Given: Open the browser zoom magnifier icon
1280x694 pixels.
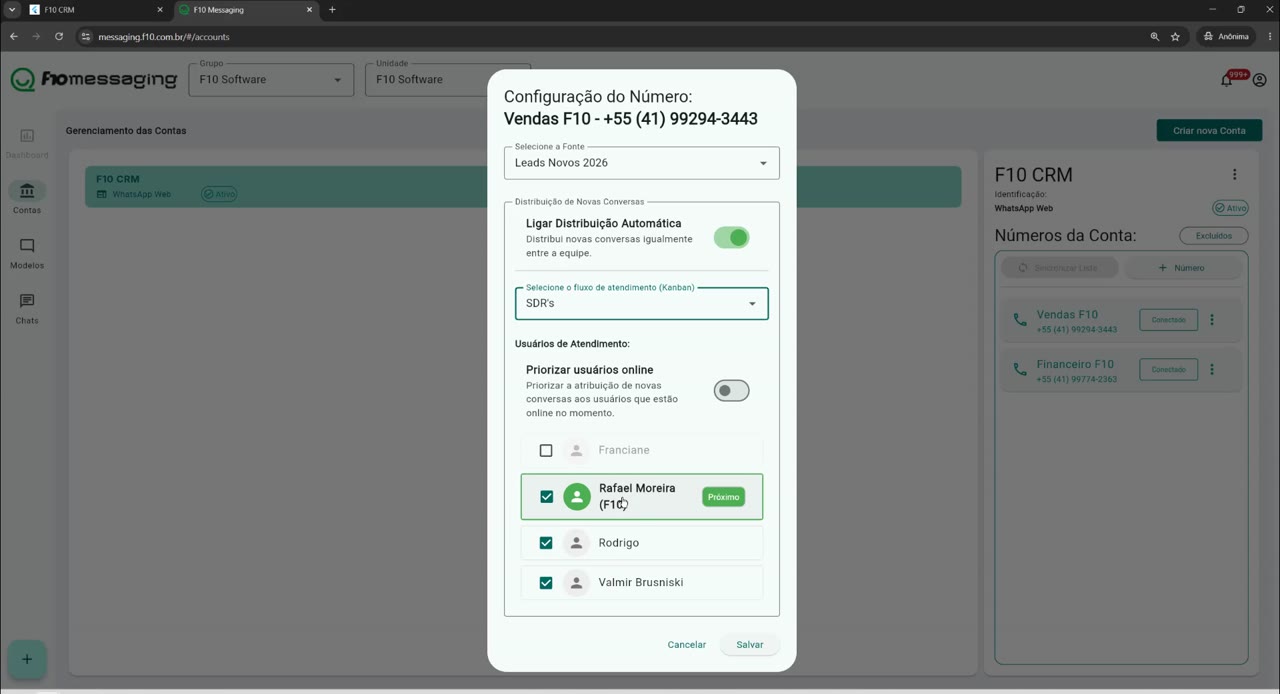Looking at the screenshot, I should tap(1154, 37).
